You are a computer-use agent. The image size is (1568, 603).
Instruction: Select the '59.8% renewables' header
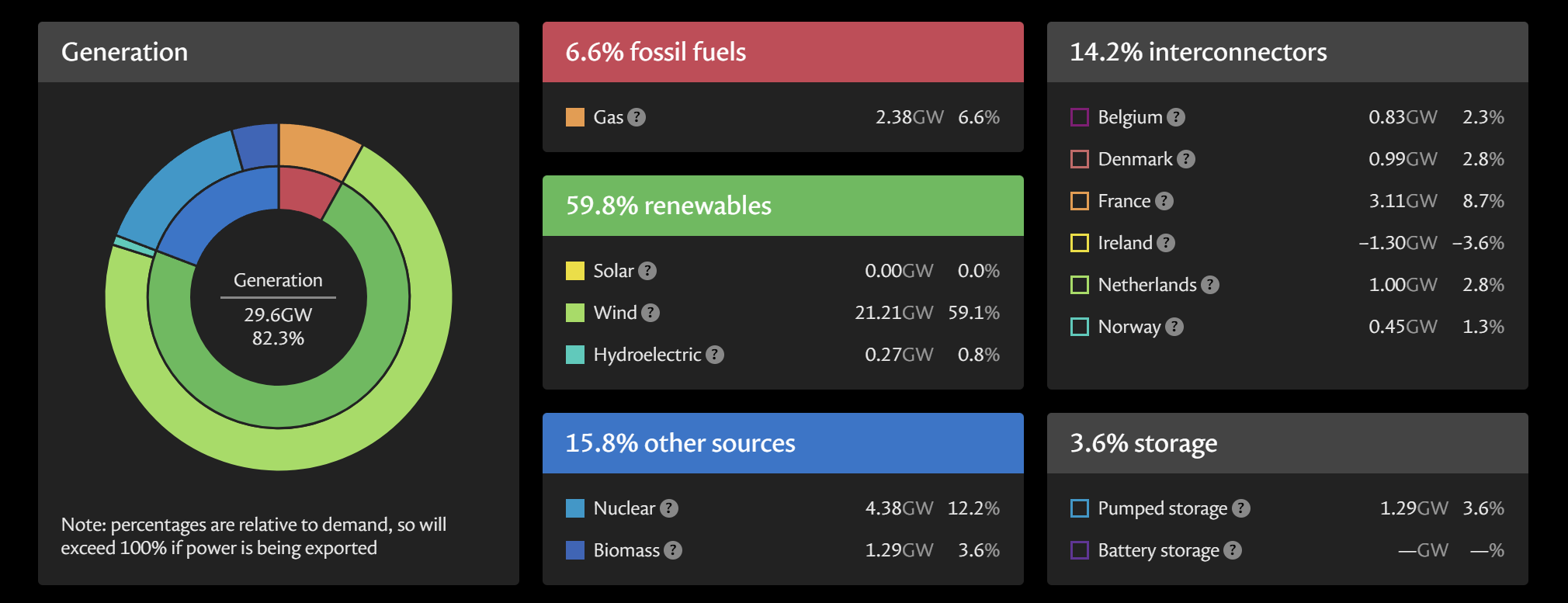point(783,206)
